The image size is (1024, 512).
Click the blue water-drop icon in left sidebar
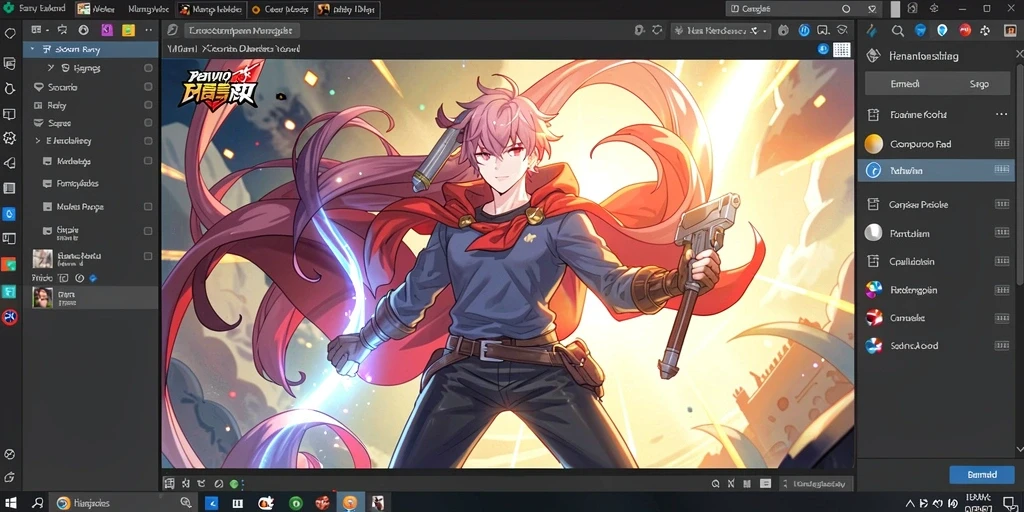[x=9, y=214]
